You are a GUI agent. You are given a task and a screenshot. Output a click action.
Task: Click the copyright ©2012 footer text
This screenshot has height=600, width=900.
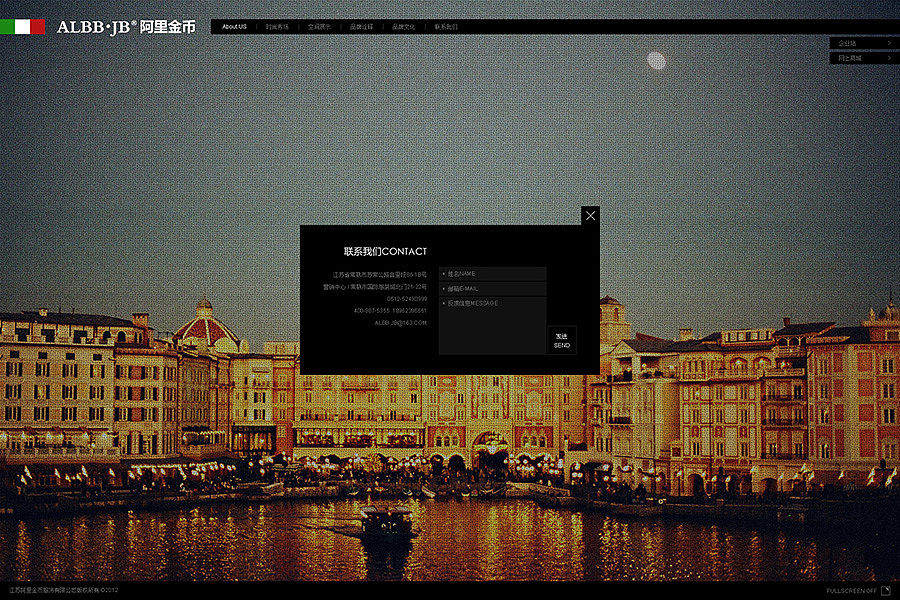coord(63,590)
